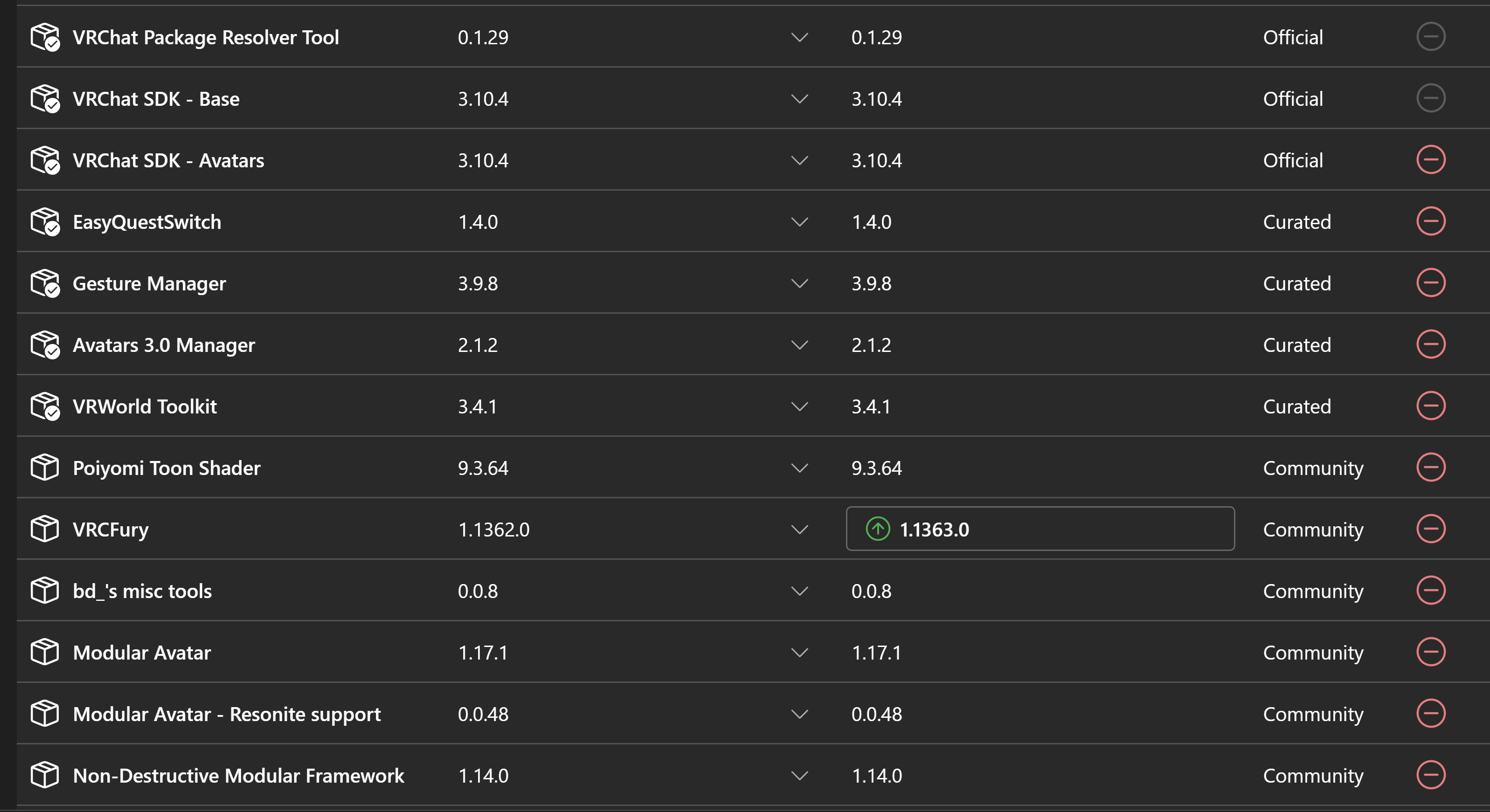Viewport: 1490px width, 812px height.
Task: Remove the VRCFury package
Action: (1430, 529)
